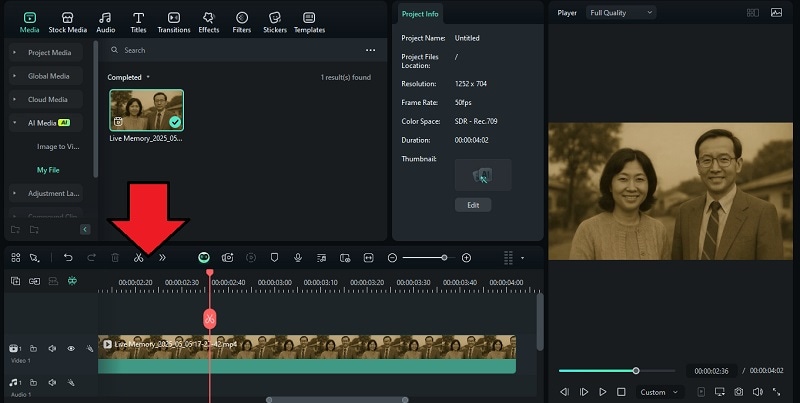The height and width of the screenshot is (403, 800).
Task: Click the horizontal timeline scrollbar
Action: pos(337,400)
